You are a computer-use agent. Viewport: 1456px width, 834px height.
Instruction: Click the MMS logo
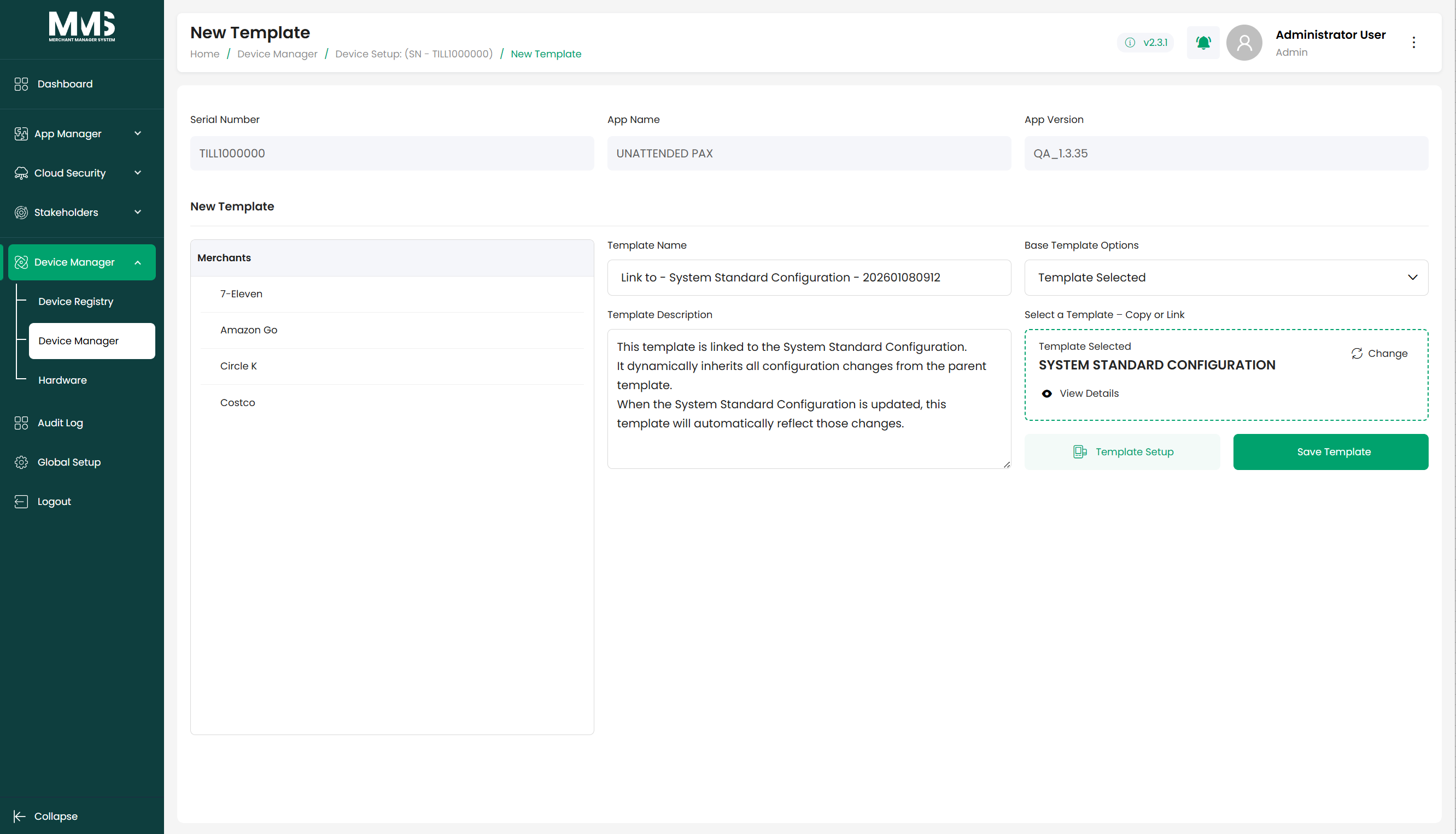[82, 26]
